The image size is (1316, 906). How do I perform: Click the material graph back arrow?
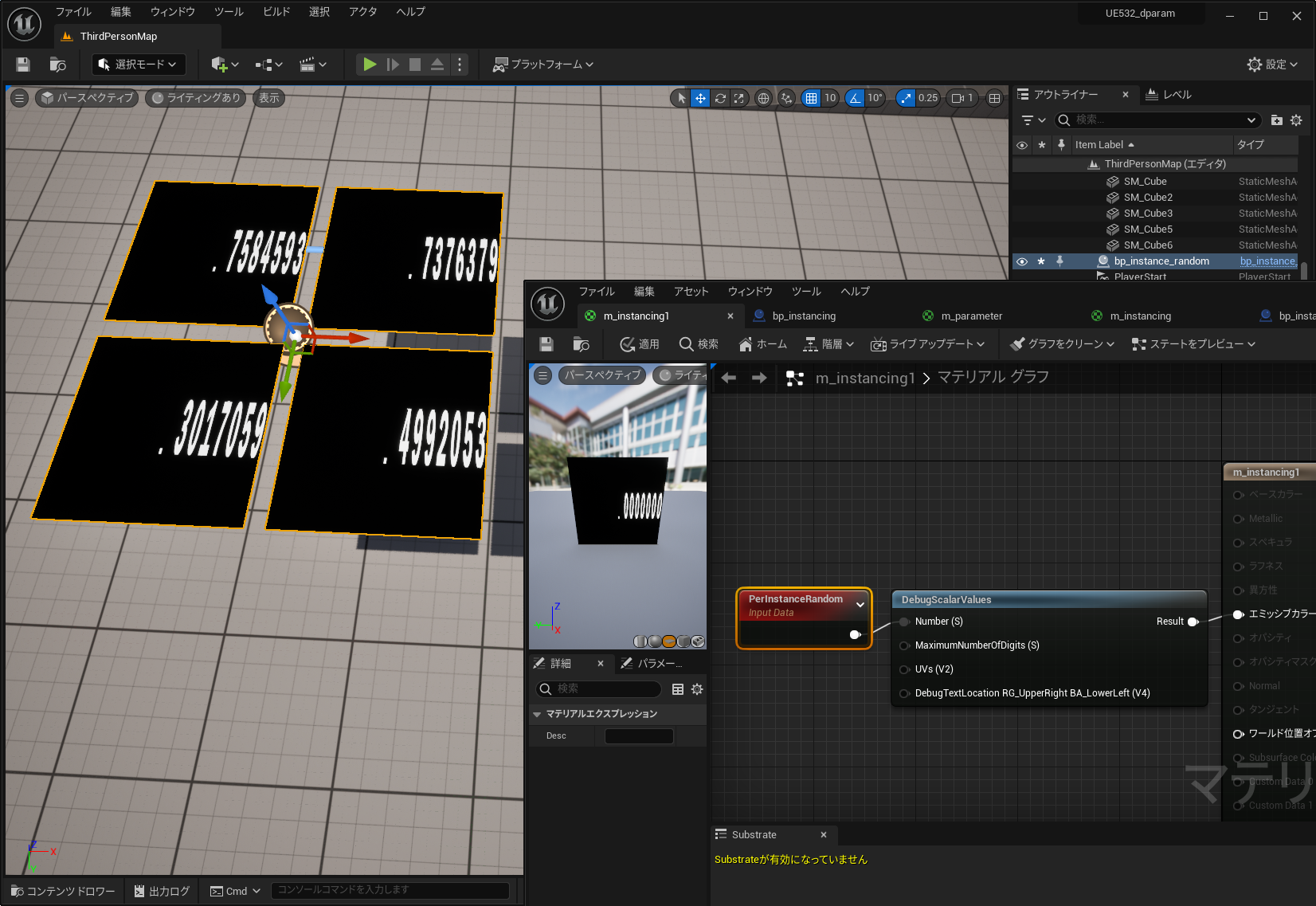tap(729, 378)
